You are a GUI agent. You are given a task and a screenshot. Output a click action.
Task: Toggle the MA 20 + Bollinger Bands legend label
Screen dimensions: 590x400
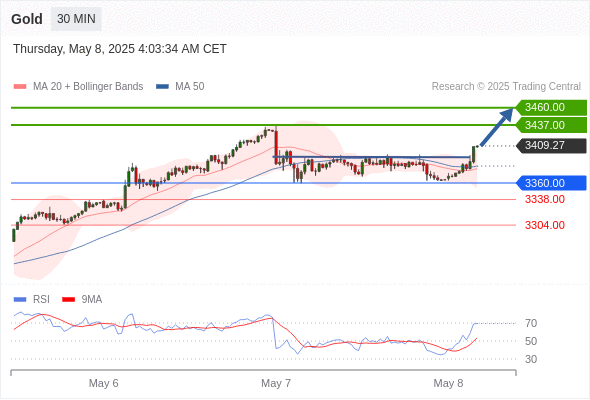[x=88, y=87]
